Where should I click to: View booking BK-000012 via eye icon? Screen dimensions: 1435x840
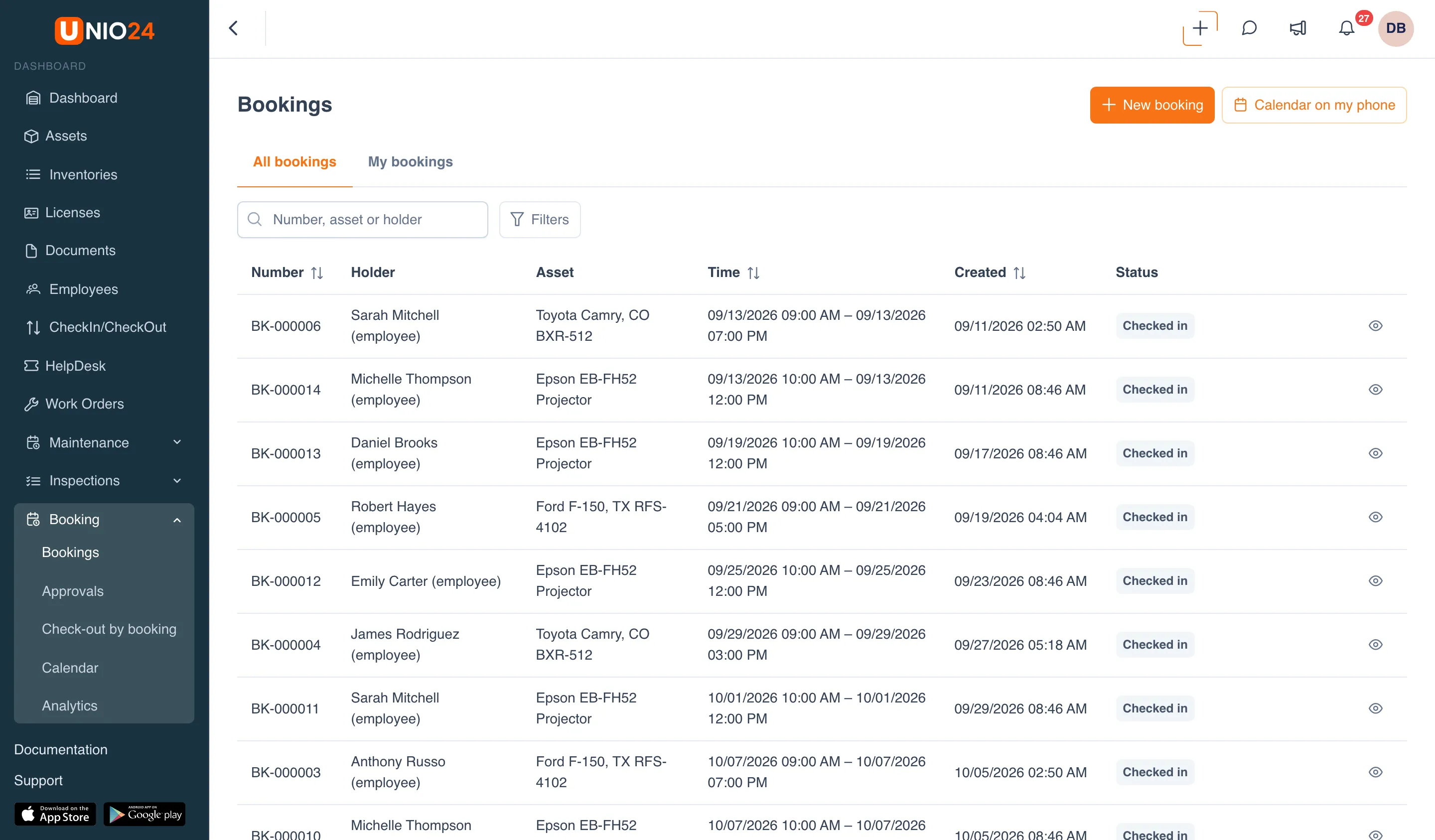(1375, 581)
